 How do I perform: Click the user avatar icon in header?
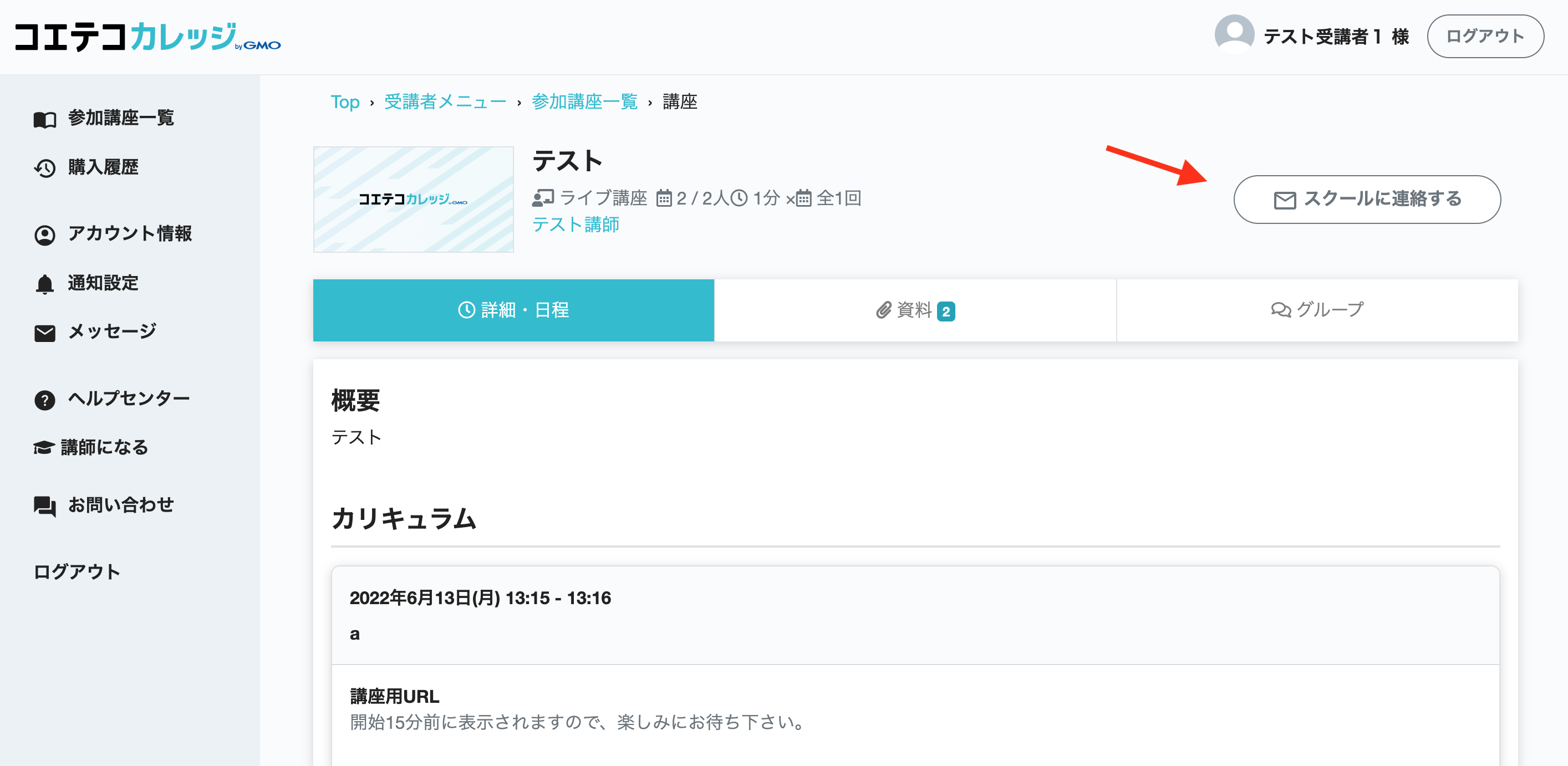pyautogui.click(x=1234, y=35)
